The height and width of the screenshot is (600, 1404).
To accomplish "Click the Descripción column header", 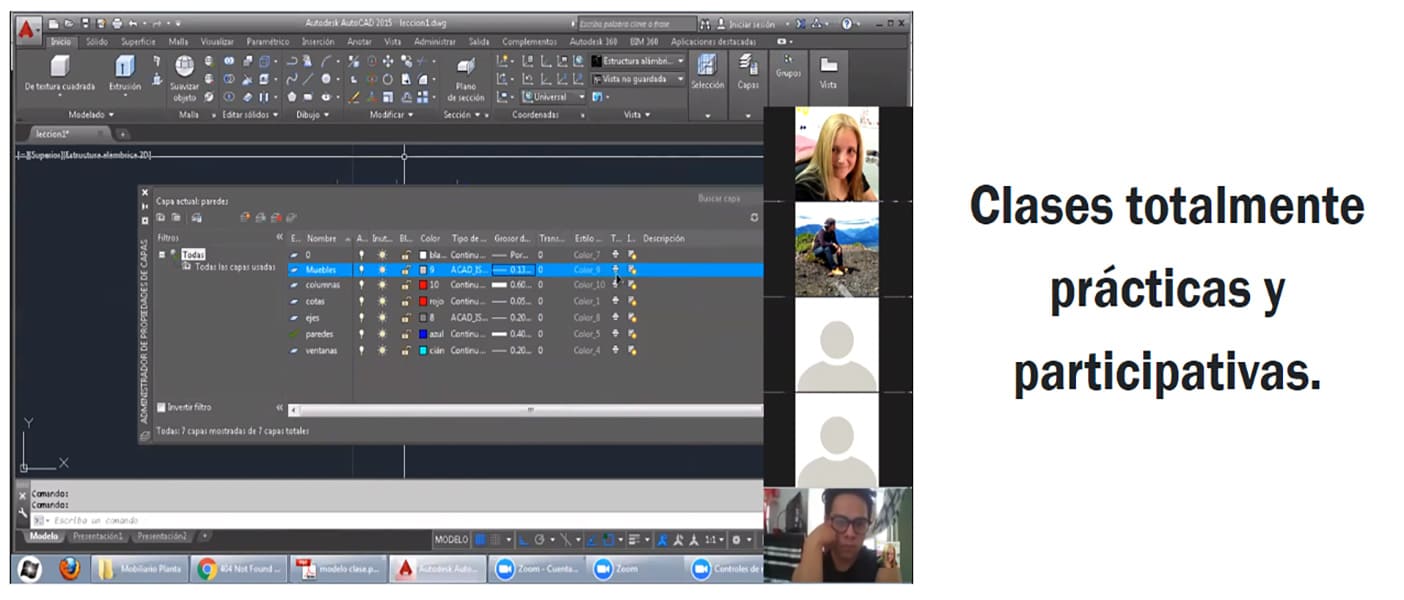I will point(664,239).
